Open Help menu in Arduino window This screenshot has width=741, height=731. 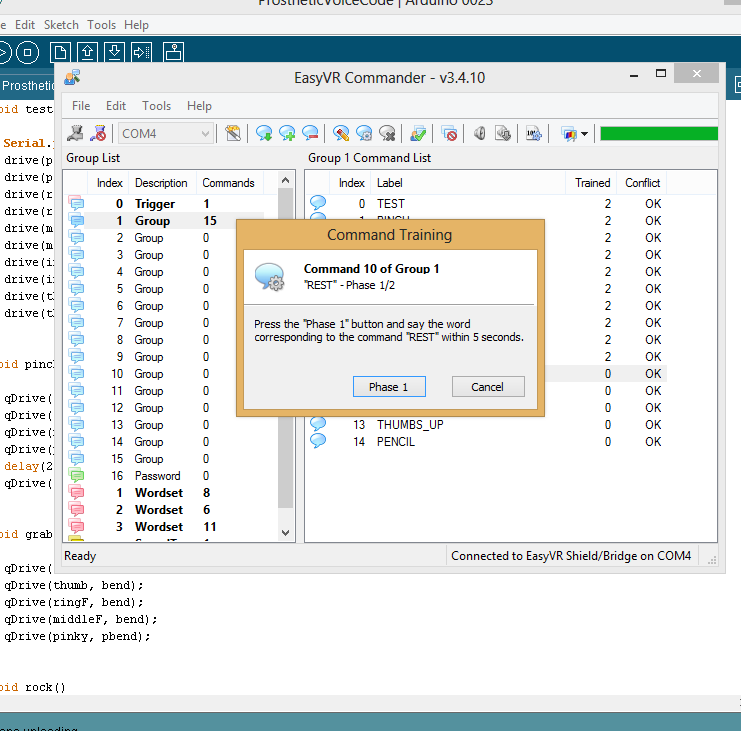(136, 25)
